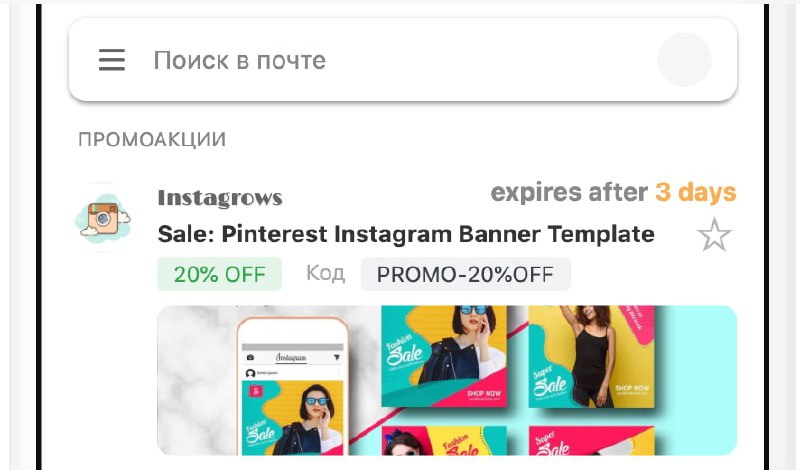Open the partially visible red Fashion Sale banner
800x470 pixels.
(x=444, y=441)
